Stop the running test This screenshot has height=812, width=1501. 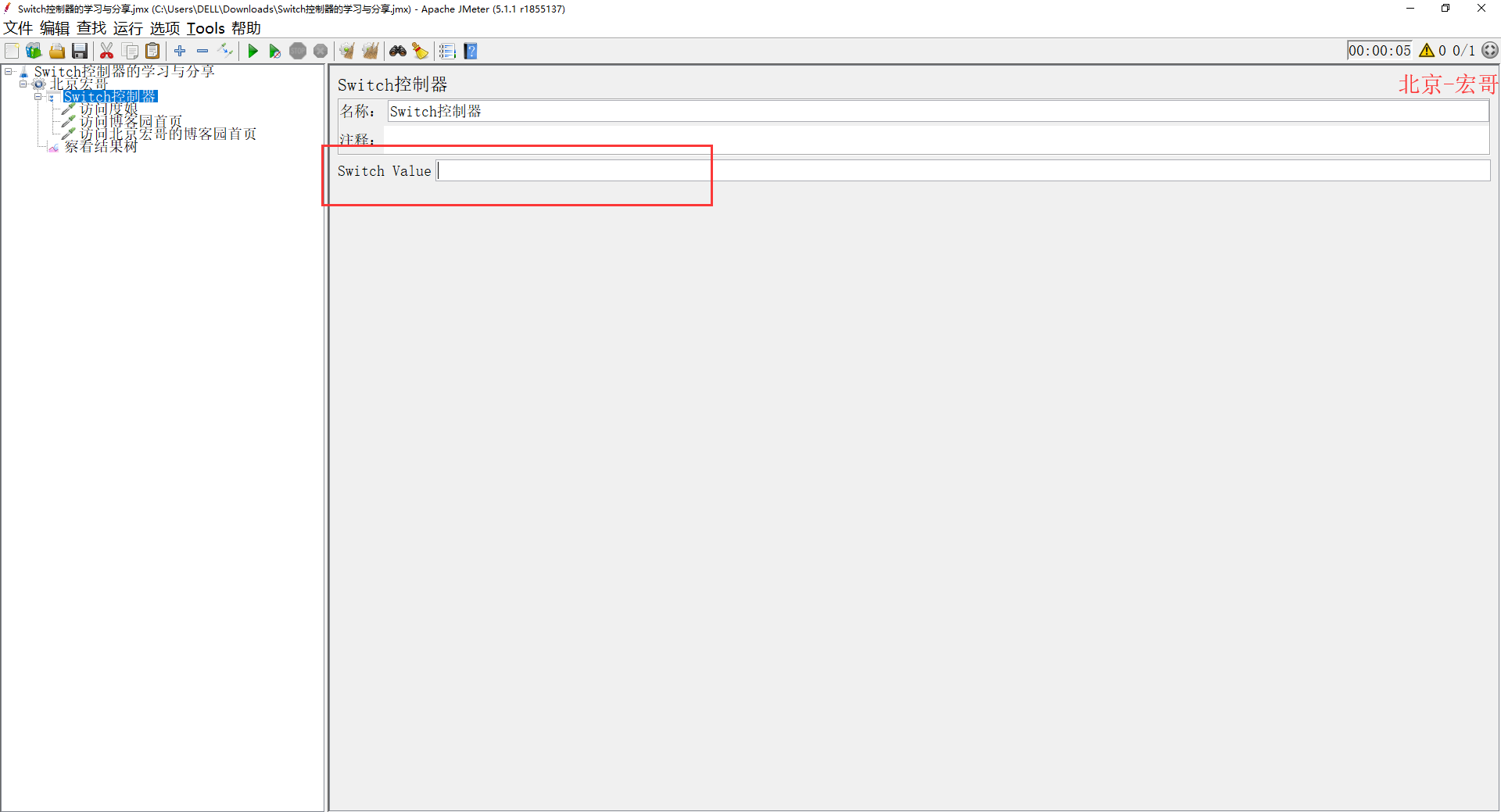point(298,51)
